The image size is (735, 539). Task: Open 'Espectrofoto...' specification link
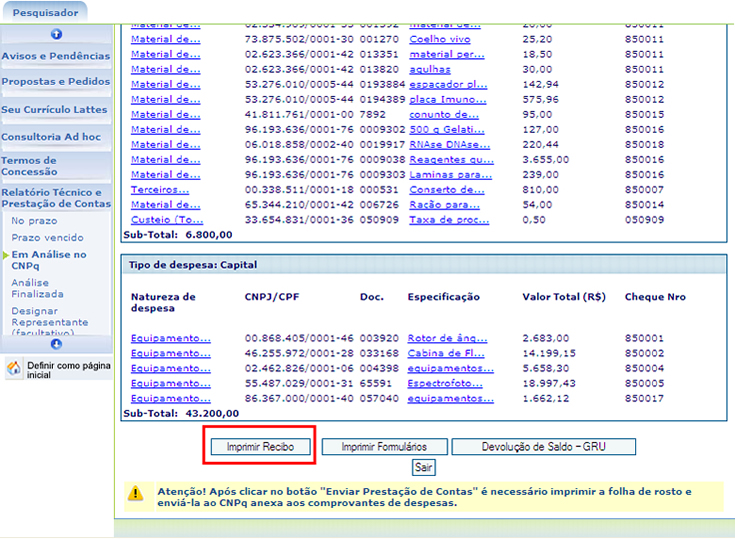coord(445,383)
